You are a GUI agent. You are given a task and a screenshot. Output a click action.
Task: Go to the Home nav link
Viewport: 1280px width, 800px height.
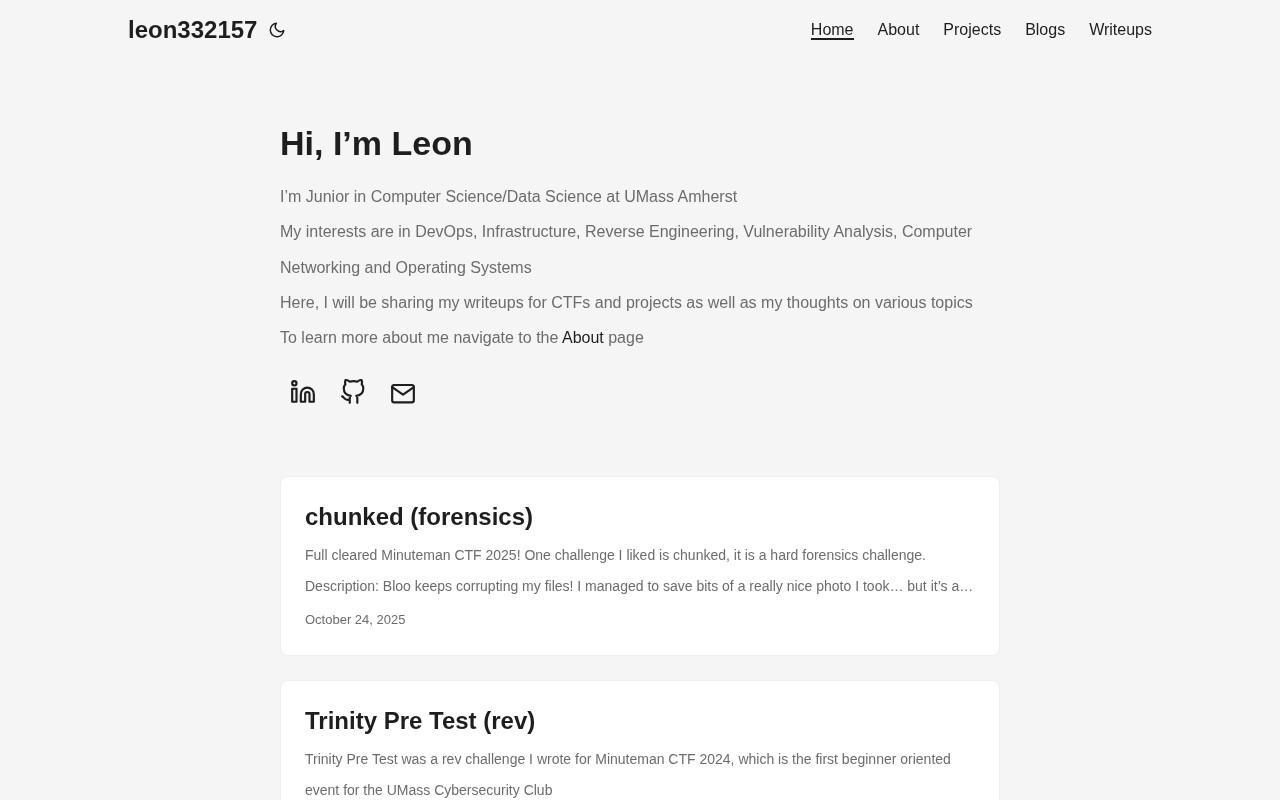832,30
